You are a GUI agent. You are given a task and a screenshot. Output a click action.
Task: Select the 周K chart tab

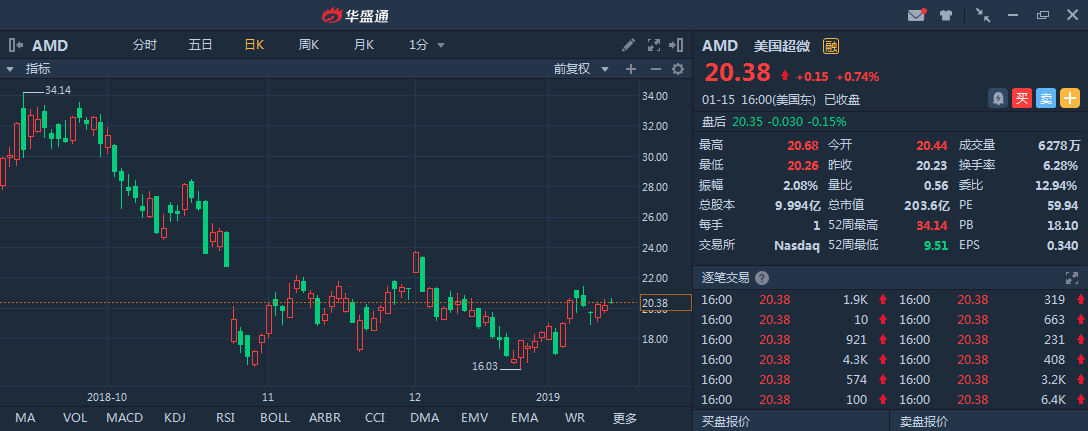(309, 45)
